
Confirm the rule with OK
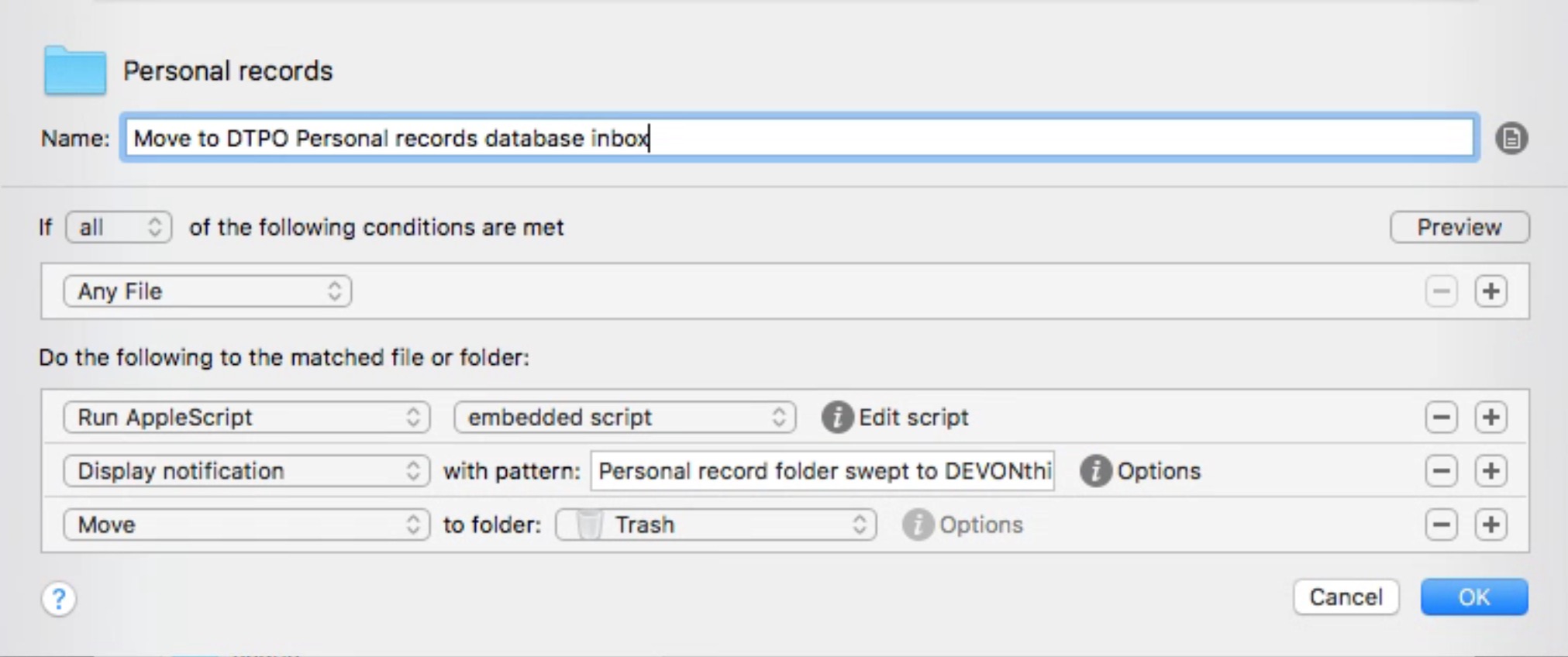click(x=1473, y=597)
